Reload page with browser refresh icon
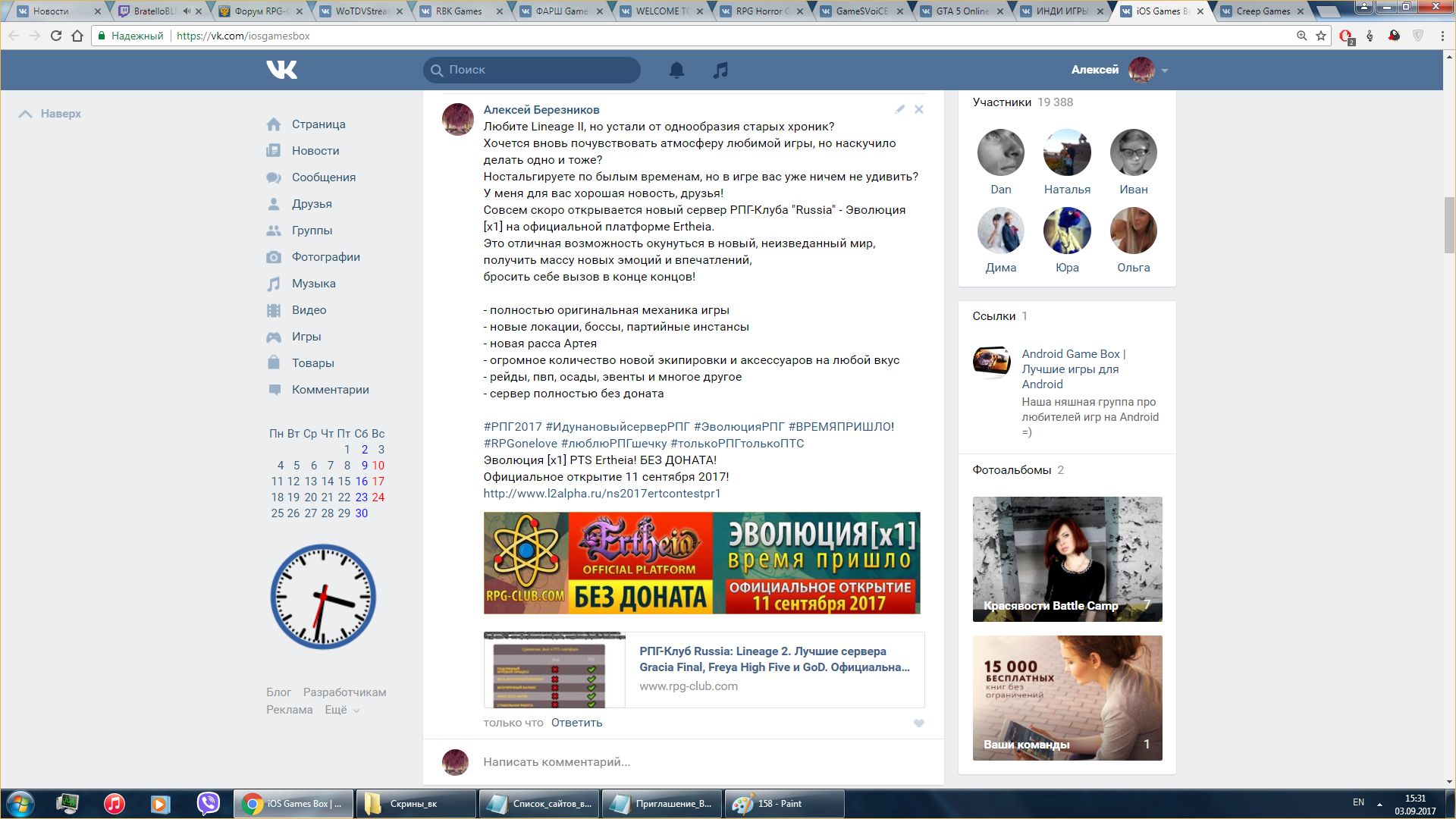The image size is (1456, 819). 55,36
